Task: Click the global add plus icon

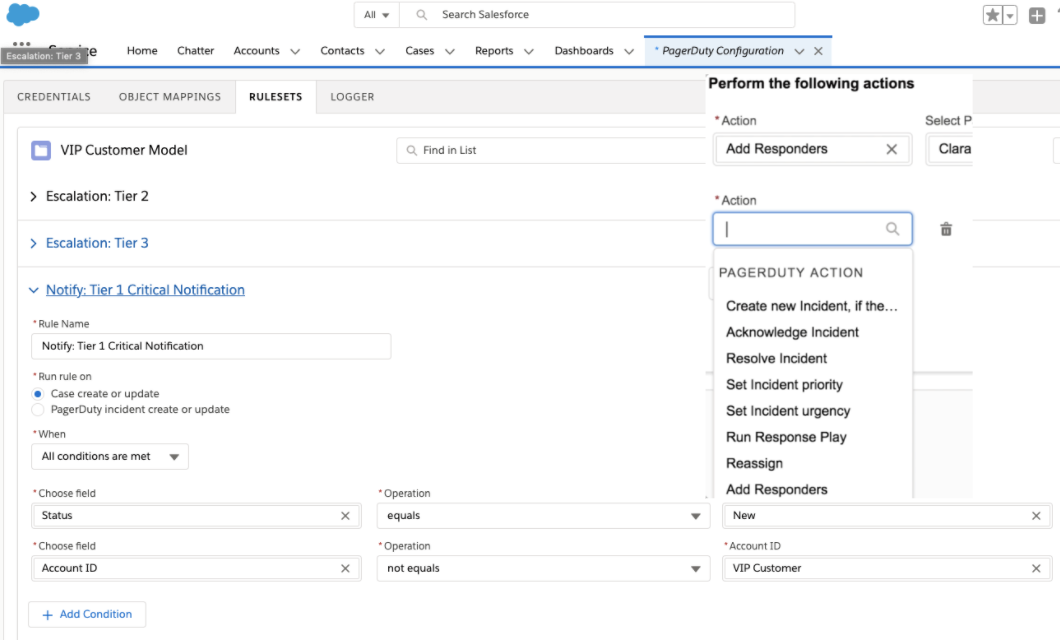Action: tap(1037, 16)
